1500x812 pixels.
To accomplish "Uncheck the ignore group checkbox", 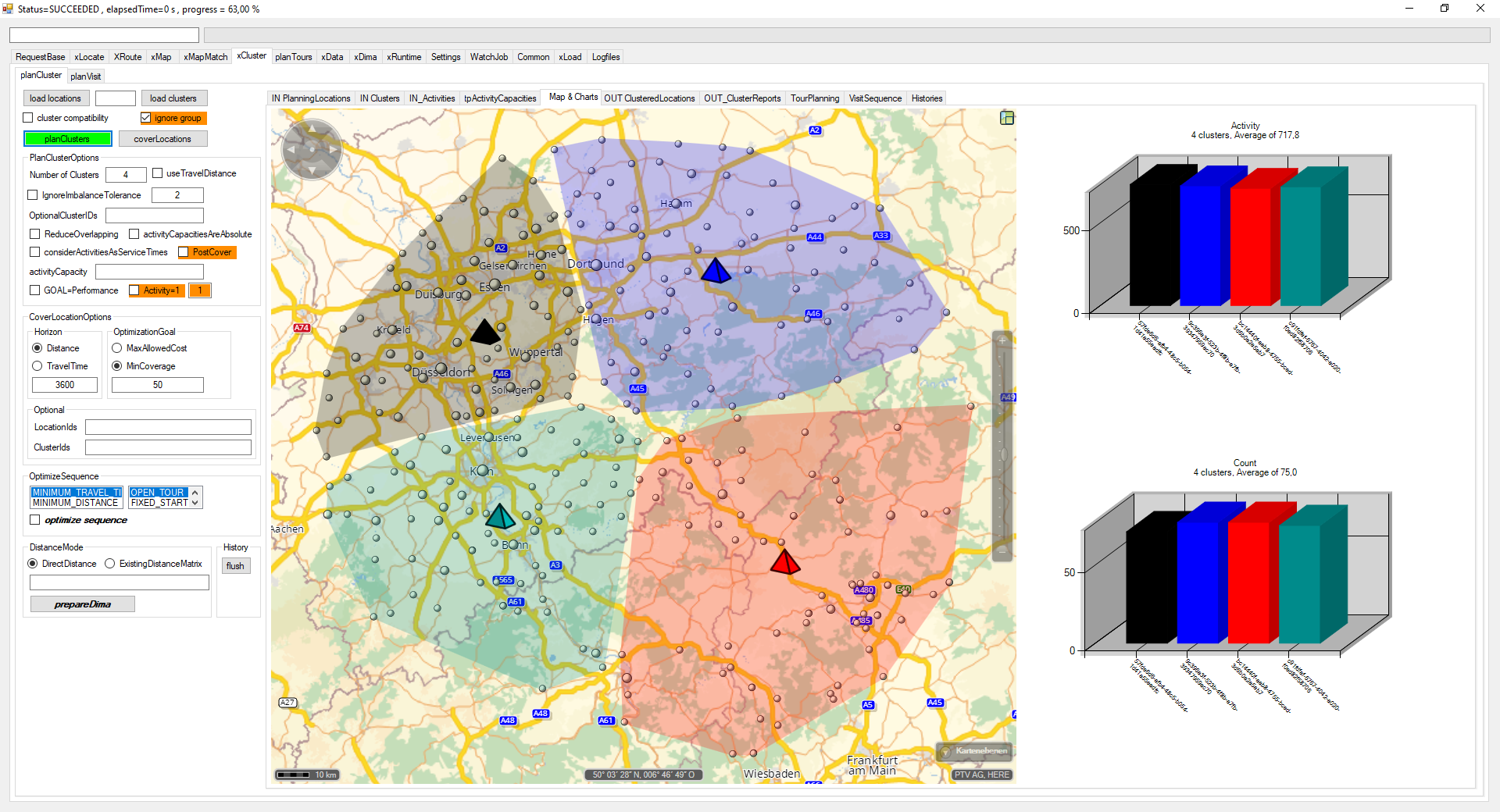I will click(x=146, y=118).
